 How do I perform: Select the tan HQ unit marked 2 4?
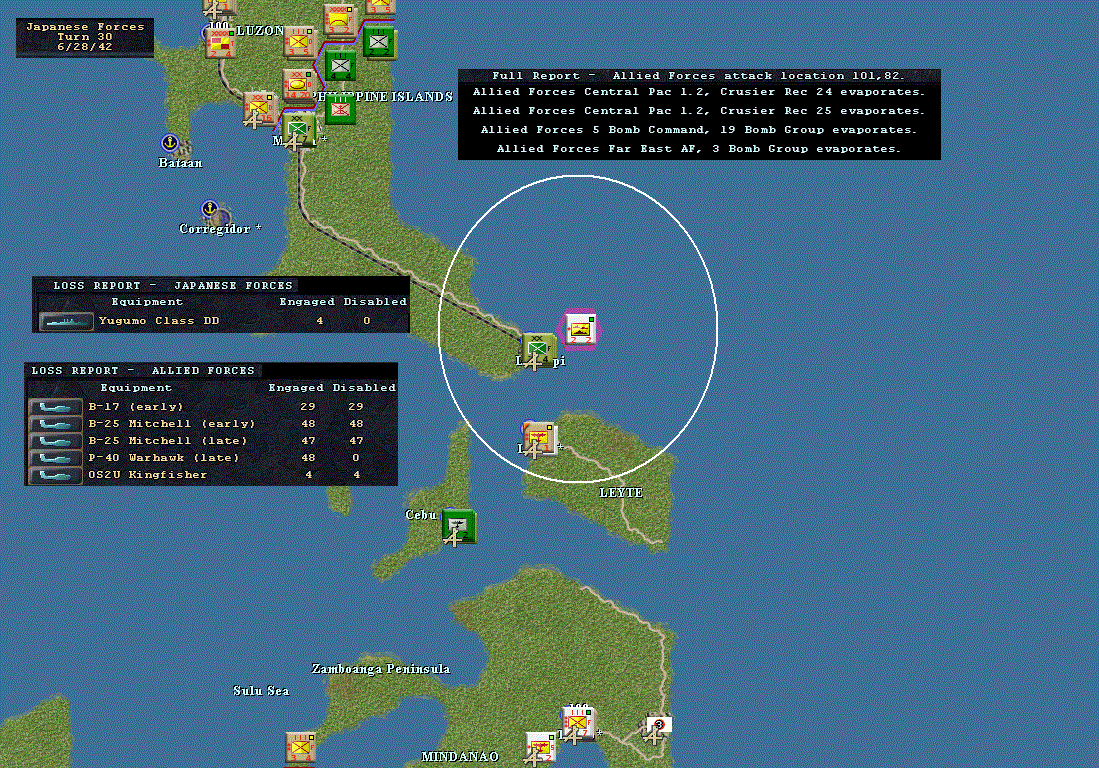(219, 43)
